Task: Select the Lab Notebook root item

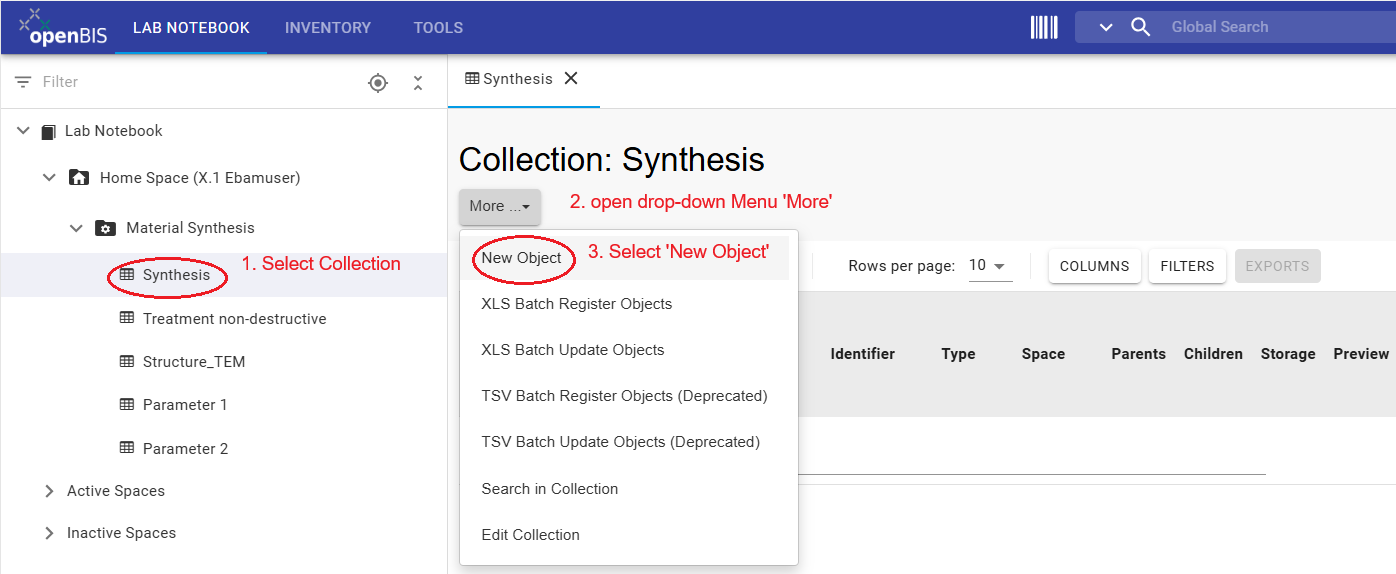Action: [114, 131]
